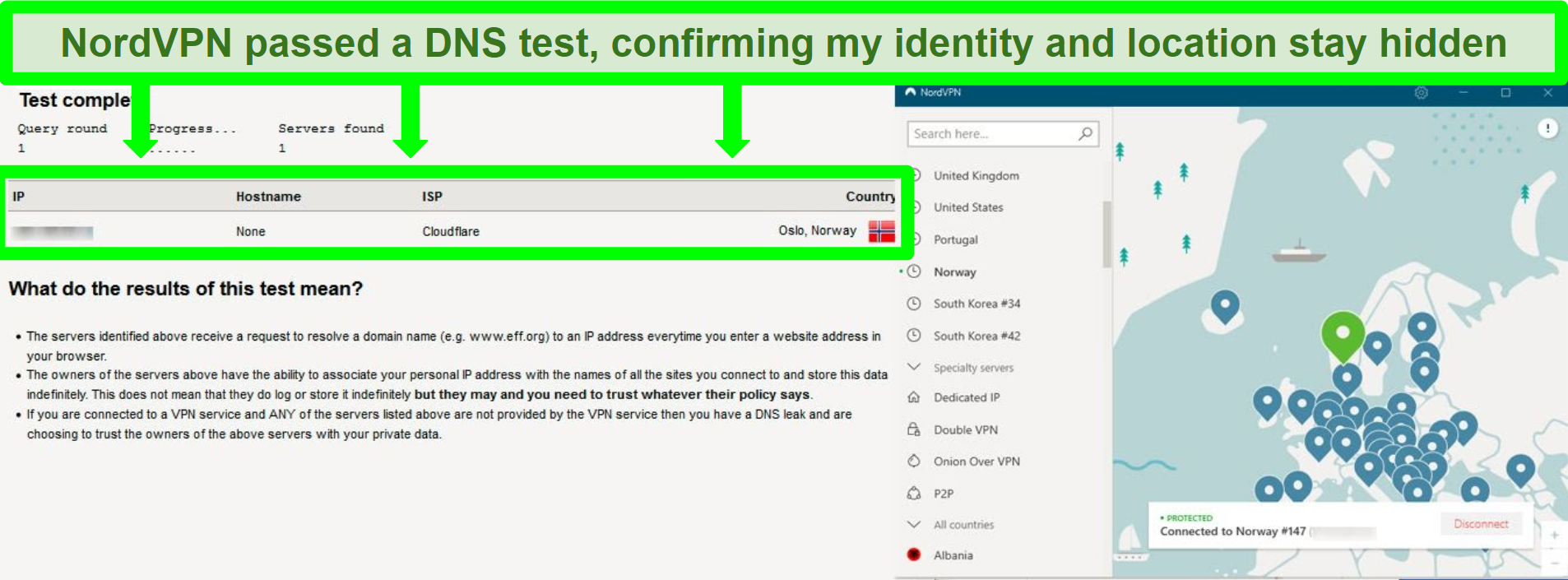The width and height of the screenshot is (1568, 580).
Task: Click the Albania flag icon
Action: [913, 554]
